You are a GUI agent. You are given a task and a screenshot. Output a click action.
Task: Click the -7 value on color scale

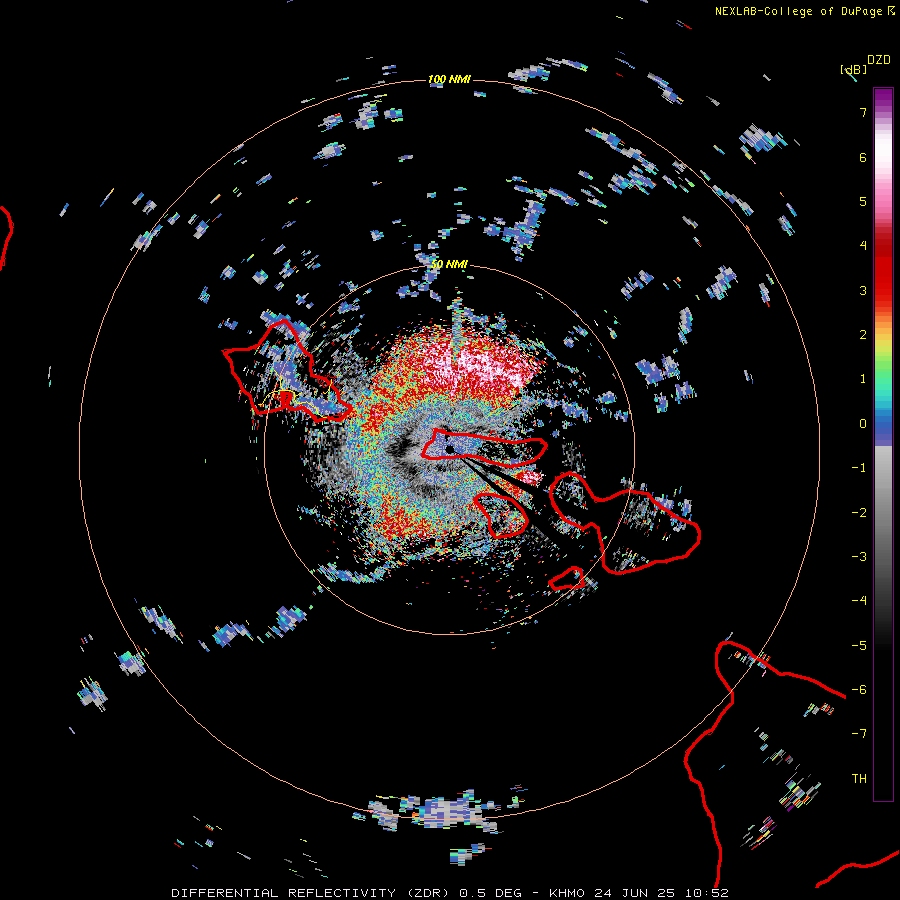click(859, 734)
